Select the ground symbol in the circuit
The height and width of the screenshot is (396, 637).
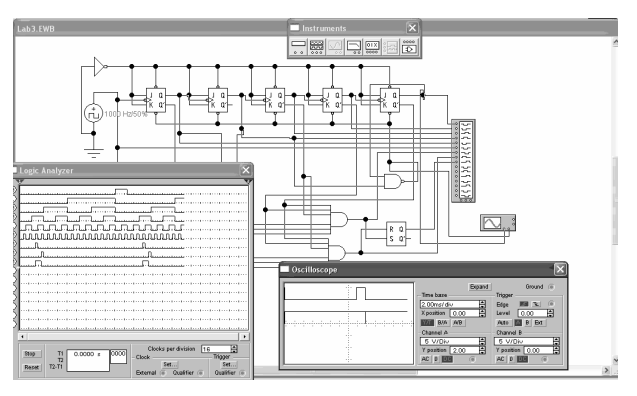93,152
